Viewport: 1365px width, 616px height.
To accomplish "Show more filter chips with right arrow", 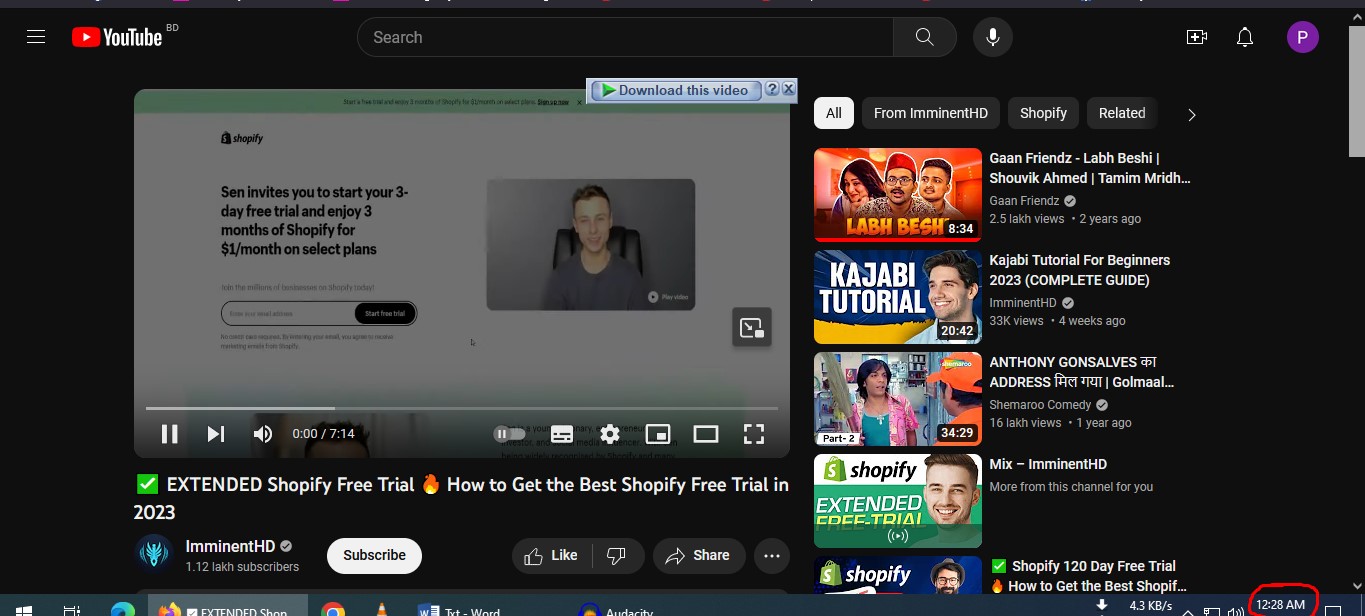I will coord(1191,115).
